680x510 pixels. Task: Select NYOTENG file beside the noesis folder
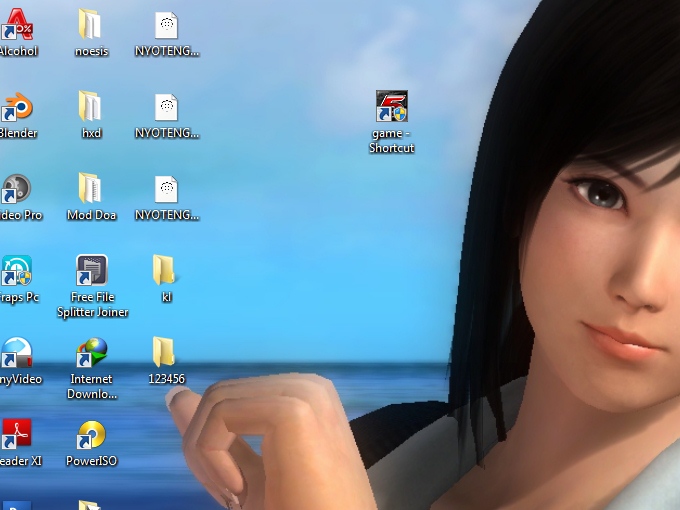tap(167, 25)
